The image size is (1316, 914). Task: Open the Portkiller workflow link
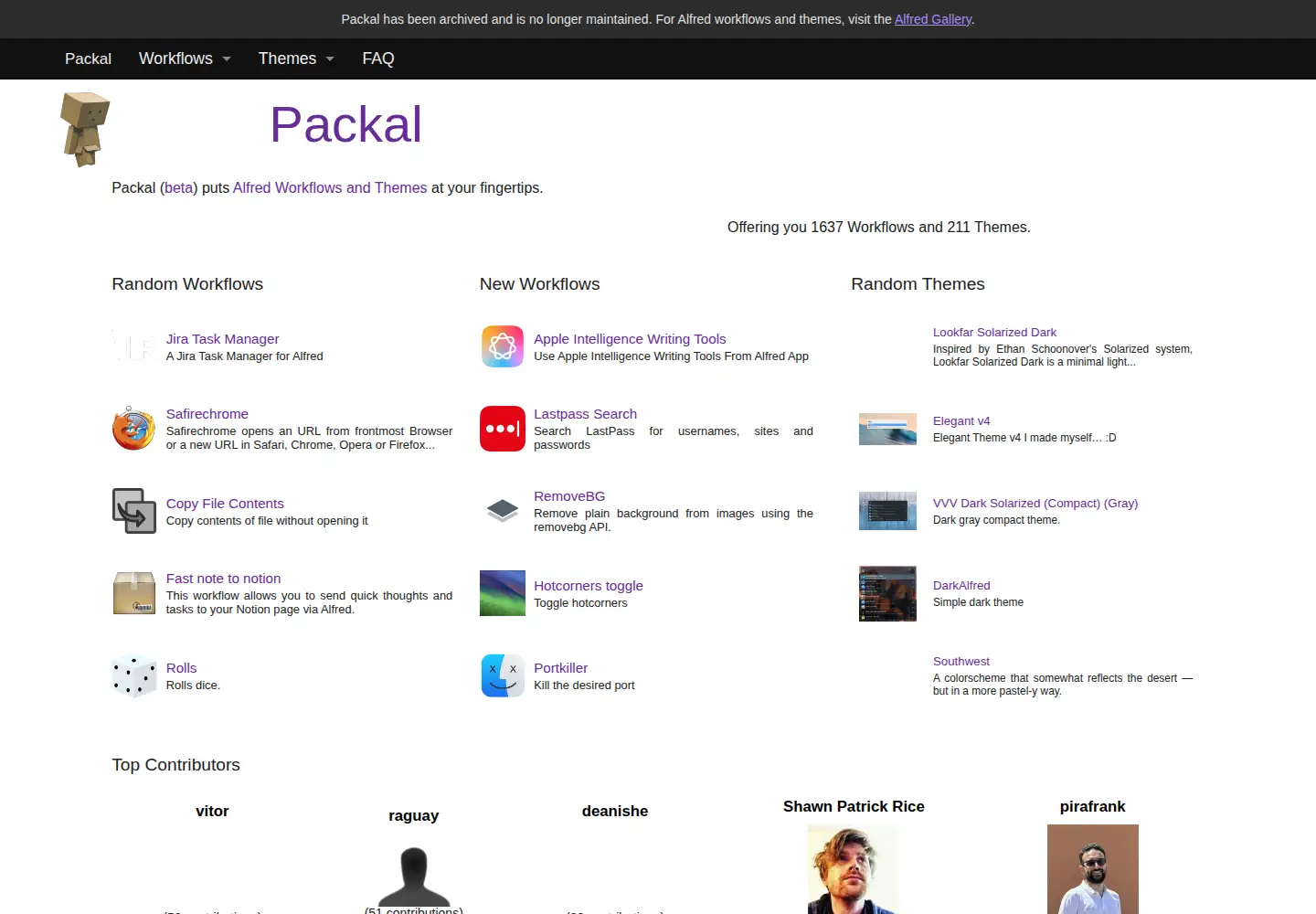pyautogui.click(x=560, y=668)
